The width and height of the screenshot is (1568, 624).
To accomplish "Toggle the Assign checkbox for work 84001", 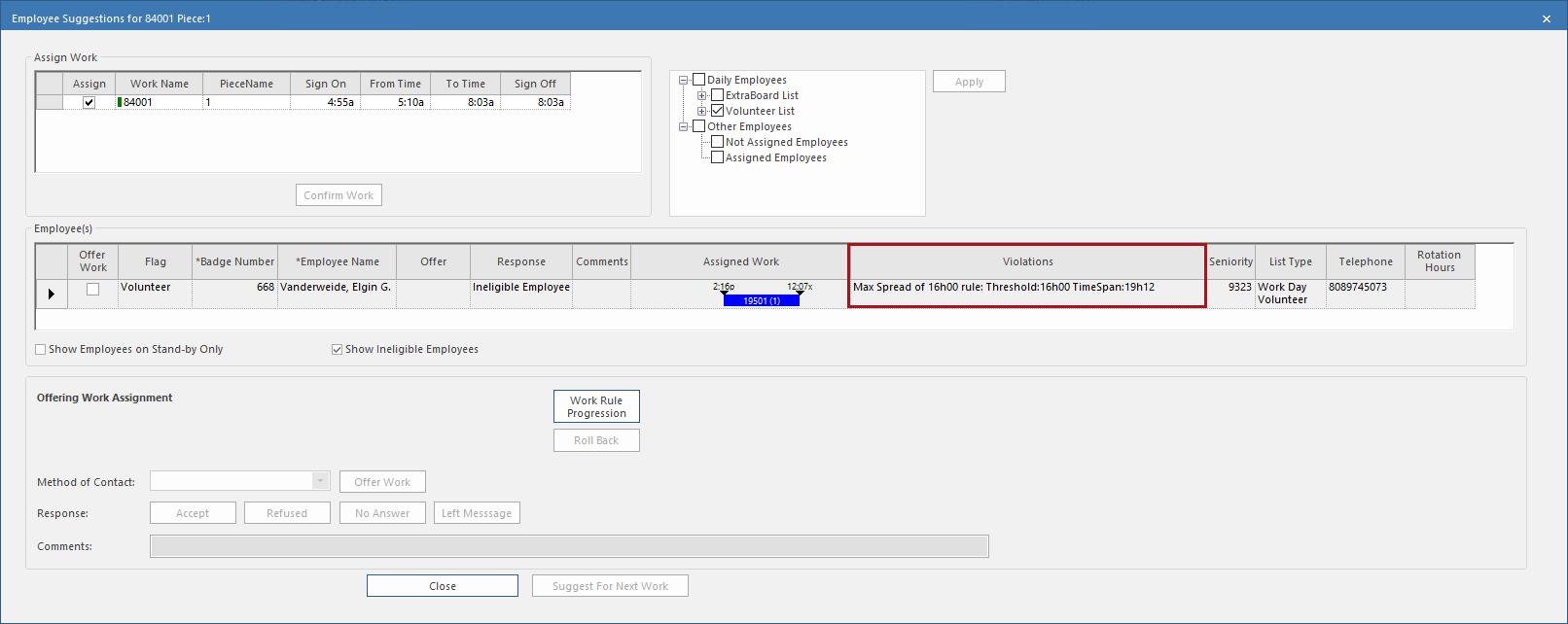I will [x=89, y=102].
